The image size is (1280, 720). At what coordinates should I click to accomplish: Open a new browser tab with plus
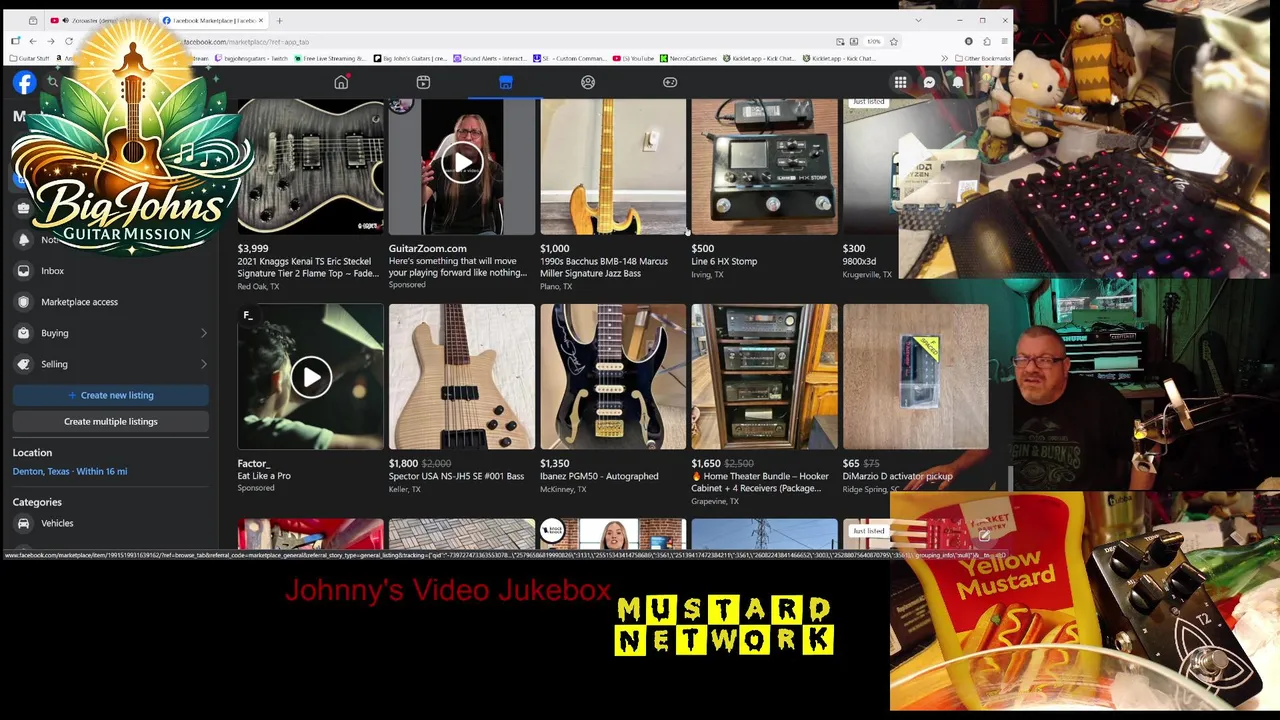pos(279,20)
